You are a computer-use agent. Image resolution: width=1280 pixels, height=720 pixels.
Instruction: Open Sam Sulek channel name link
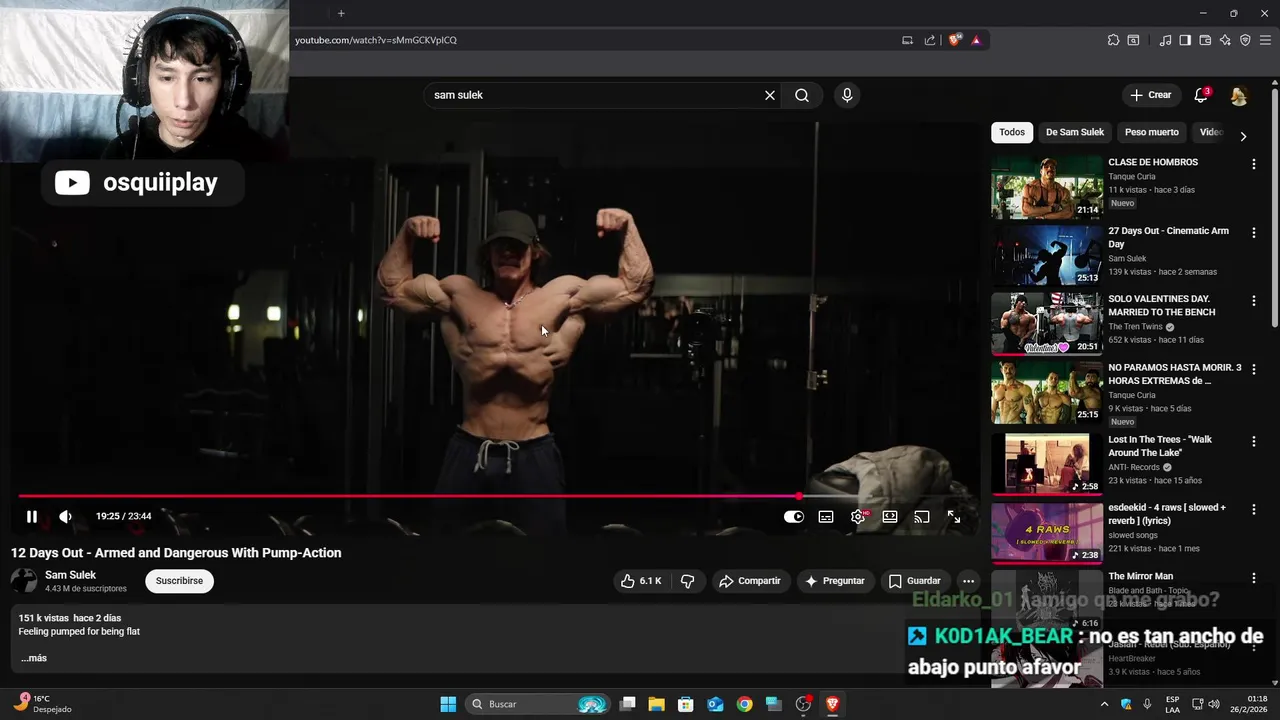70,575
